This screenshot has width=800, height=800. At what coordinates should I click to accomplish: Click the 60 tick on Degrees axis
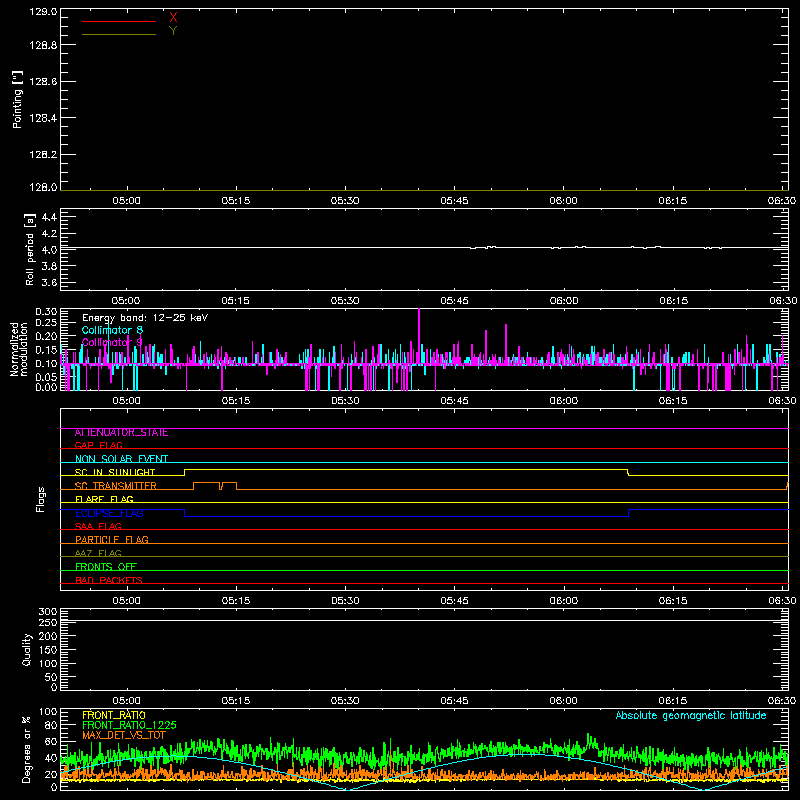pos(51,742)
